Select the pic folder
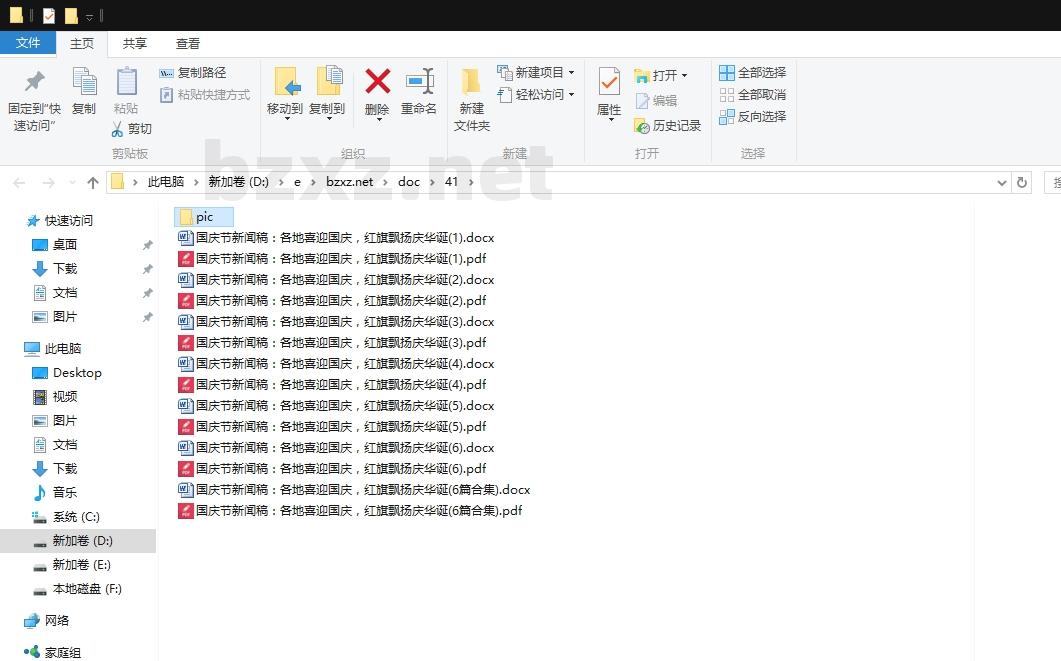Screen dimensions: 1061x661 click(x=204, y=217)
